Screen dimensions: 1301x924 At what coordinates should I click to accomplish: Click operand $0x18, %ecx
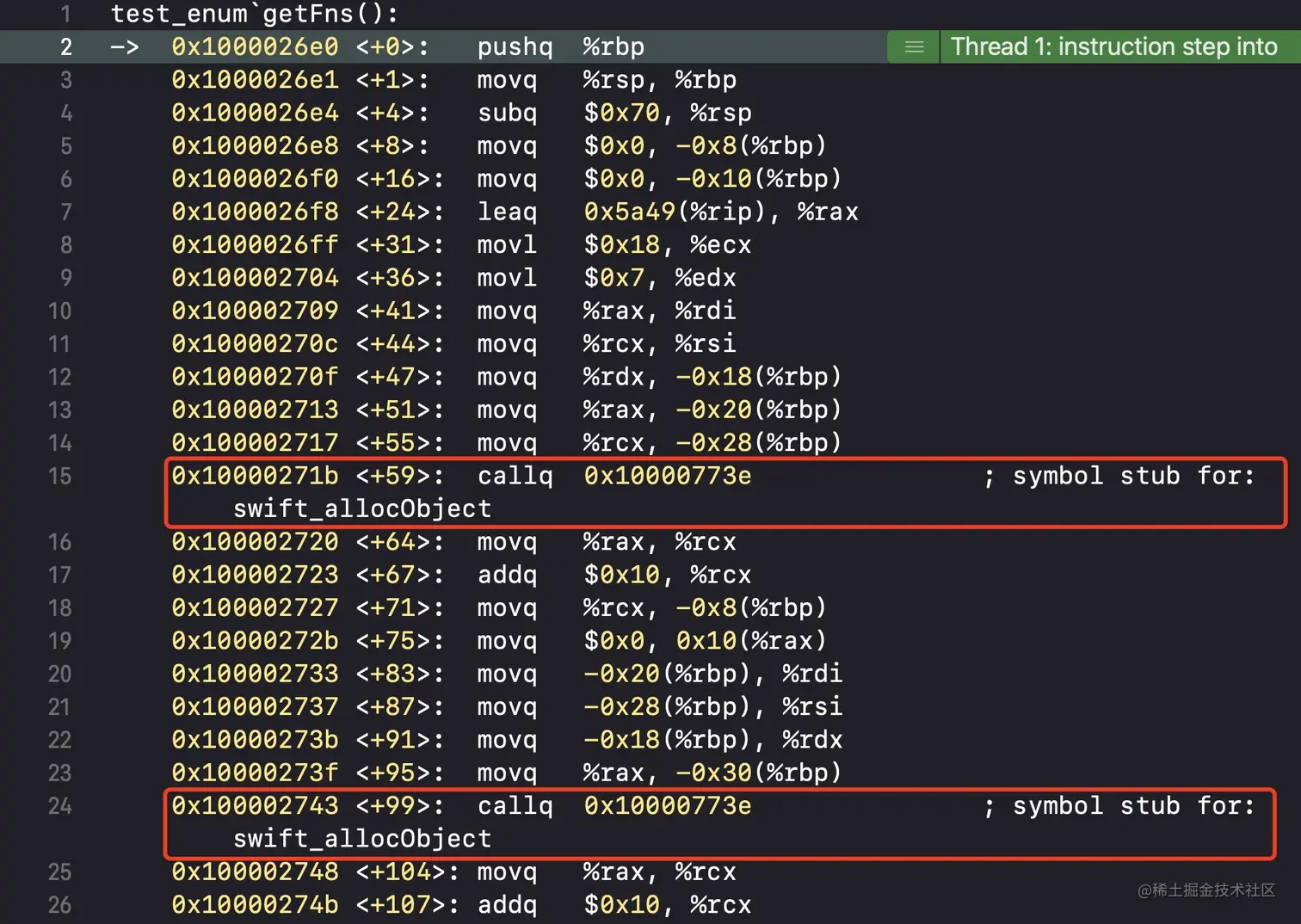point(667,245)
